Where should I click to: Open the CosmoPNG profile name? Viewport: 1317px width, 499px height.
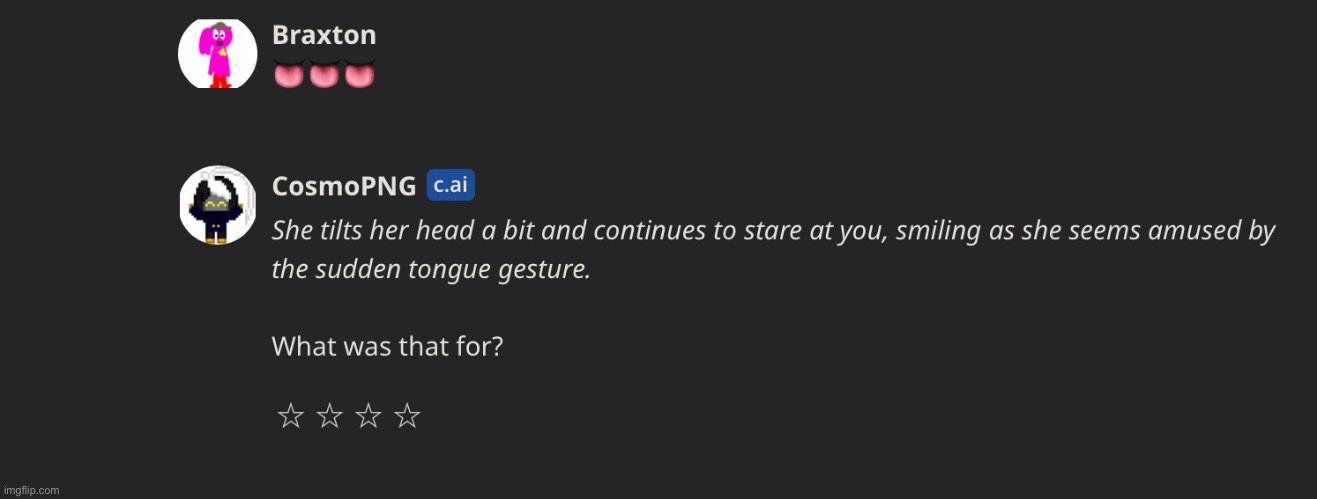(x=344, y=186)
